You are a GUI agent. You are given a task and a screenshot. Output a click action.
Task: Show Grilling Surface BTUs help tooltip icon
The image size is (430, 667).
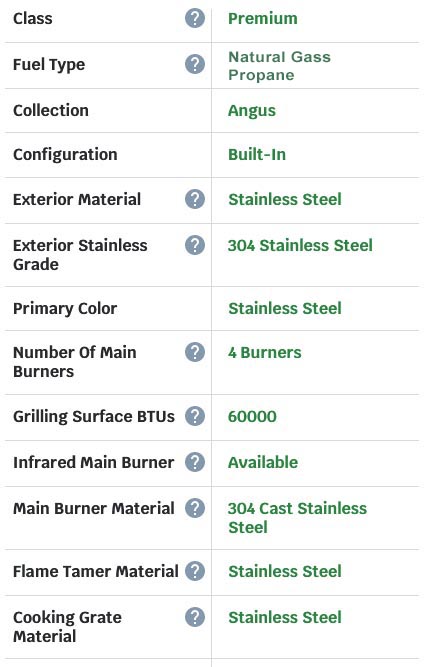[195, 416]
